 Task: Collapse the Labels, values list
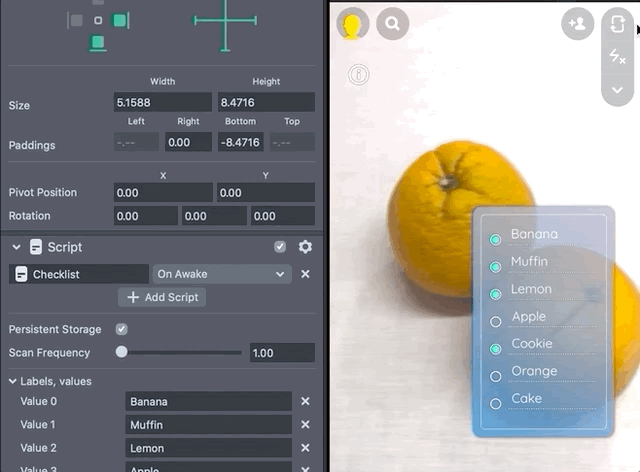(13, 381)
